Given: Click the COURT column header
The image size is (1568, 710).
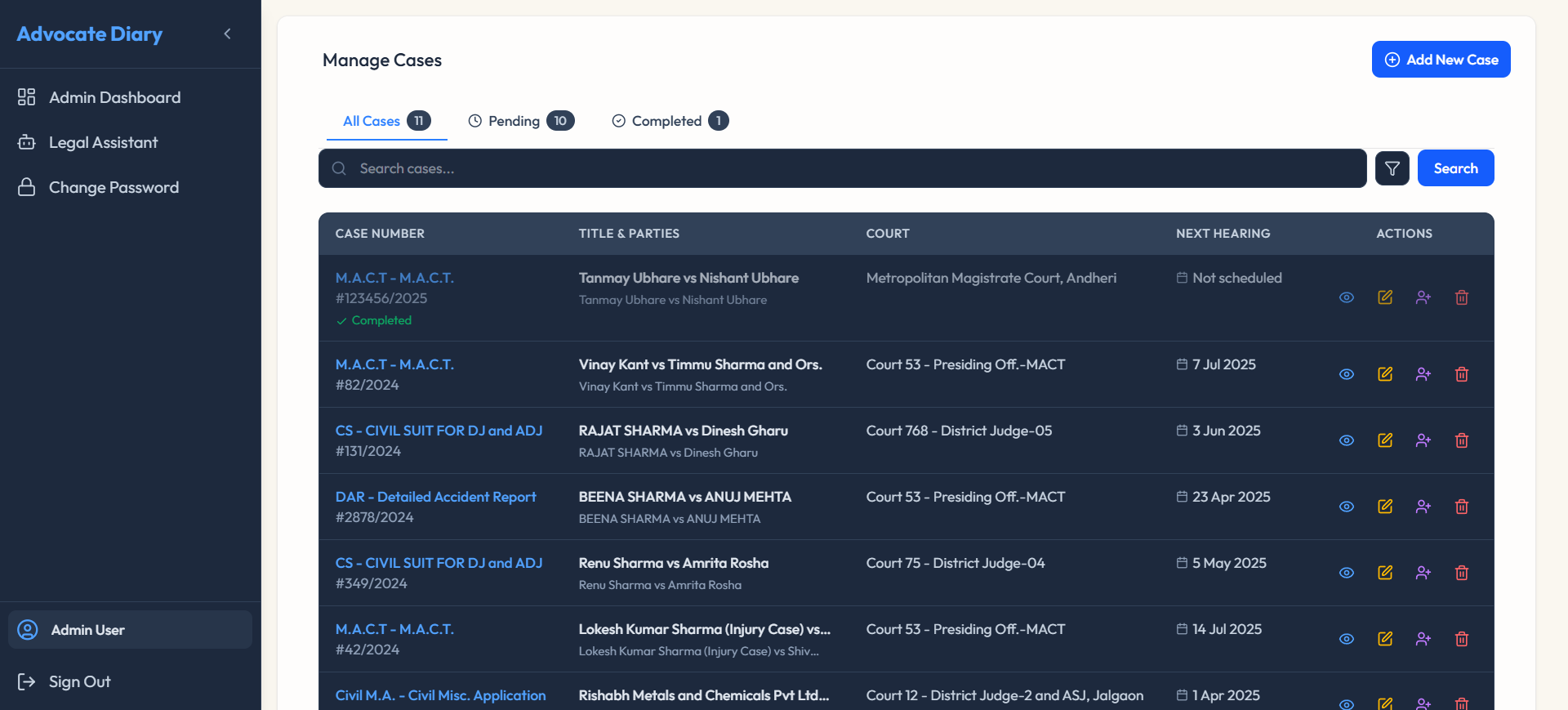Looking at the screenshot, I should coord(888,234).
